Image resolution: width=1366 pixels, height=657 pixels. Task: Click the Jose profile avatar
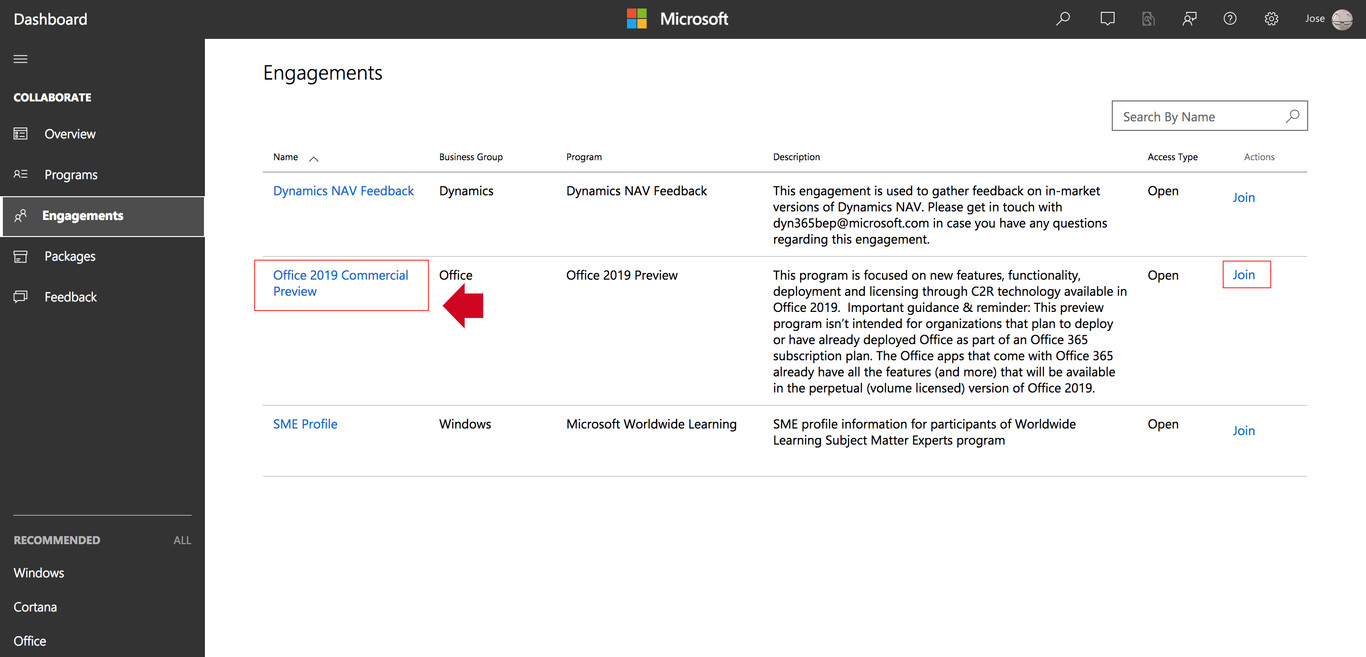1342,19
